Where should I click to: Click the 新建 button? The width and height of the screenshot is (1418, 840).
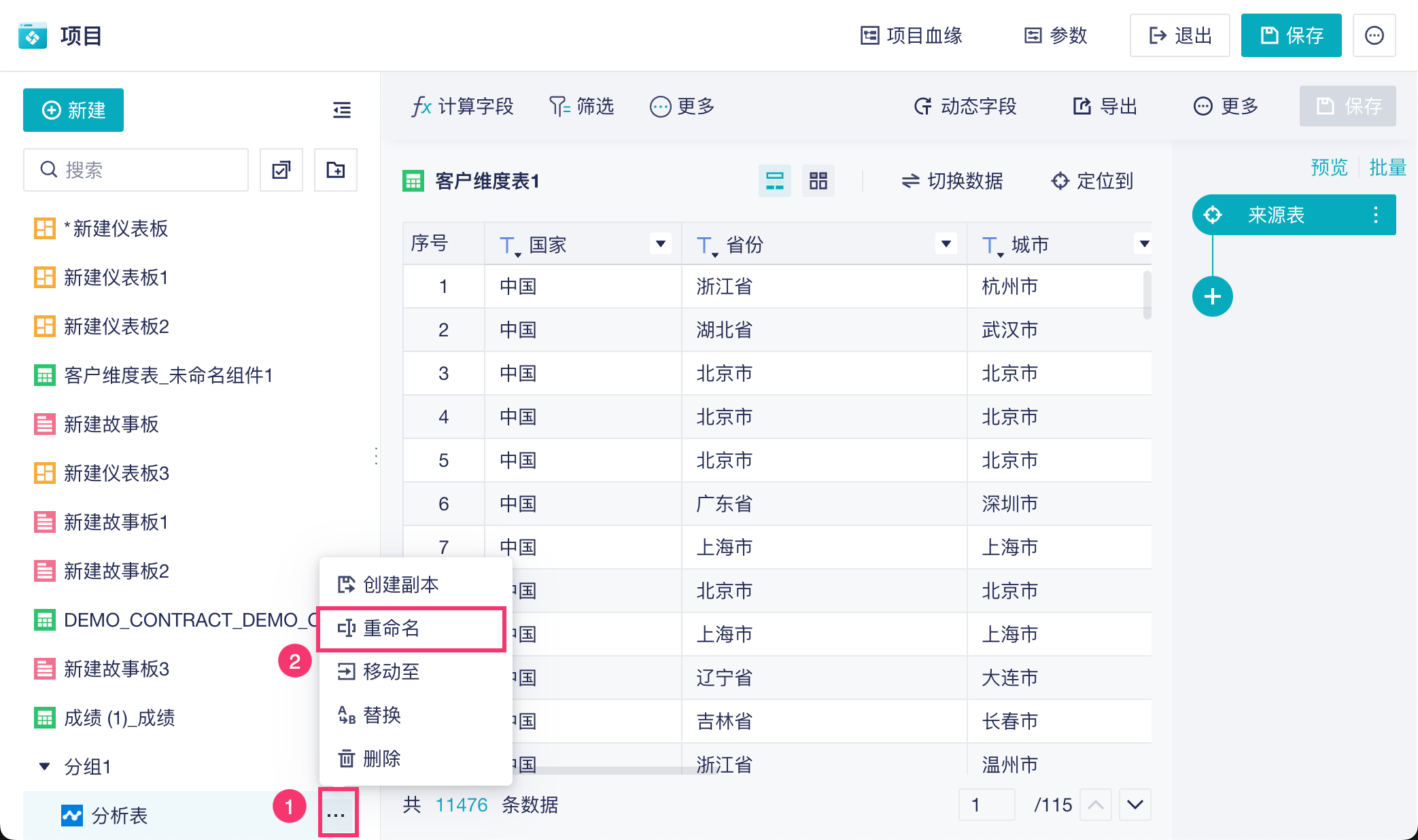(x=73, y=110)
